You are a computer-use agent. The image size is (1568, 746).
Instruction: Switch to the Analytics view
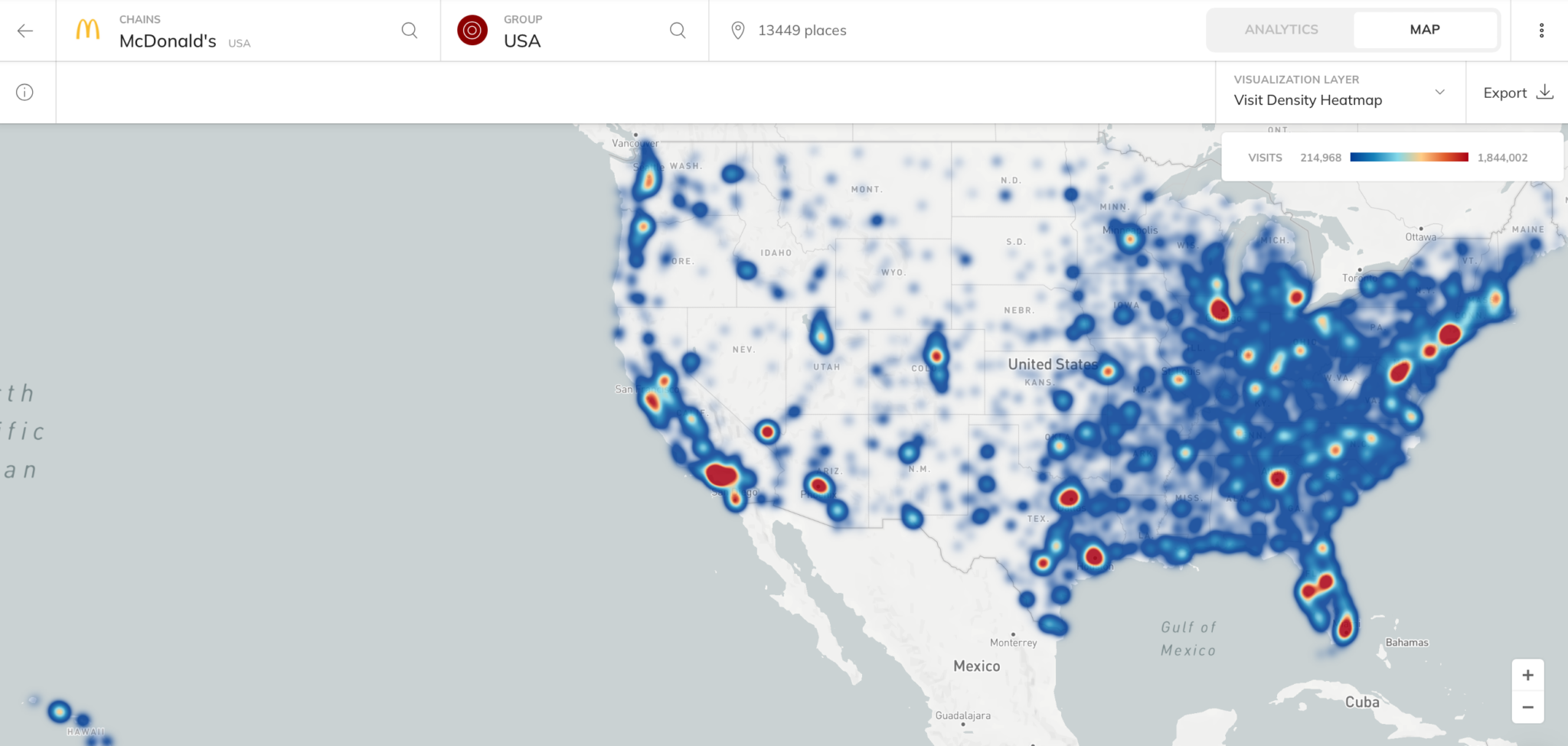[x=1279, y=29]
